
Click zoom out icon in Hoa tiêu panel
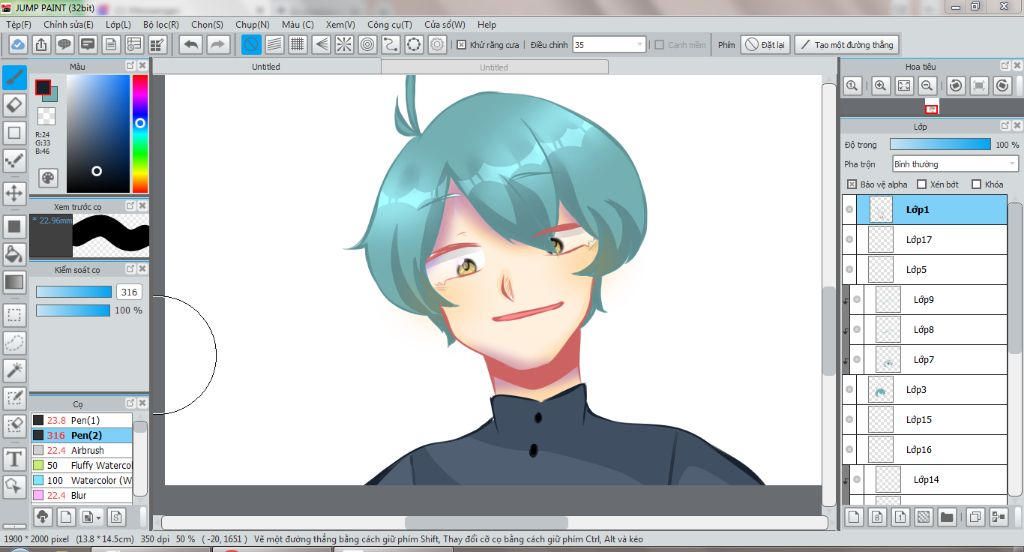(x=927, y=86)
